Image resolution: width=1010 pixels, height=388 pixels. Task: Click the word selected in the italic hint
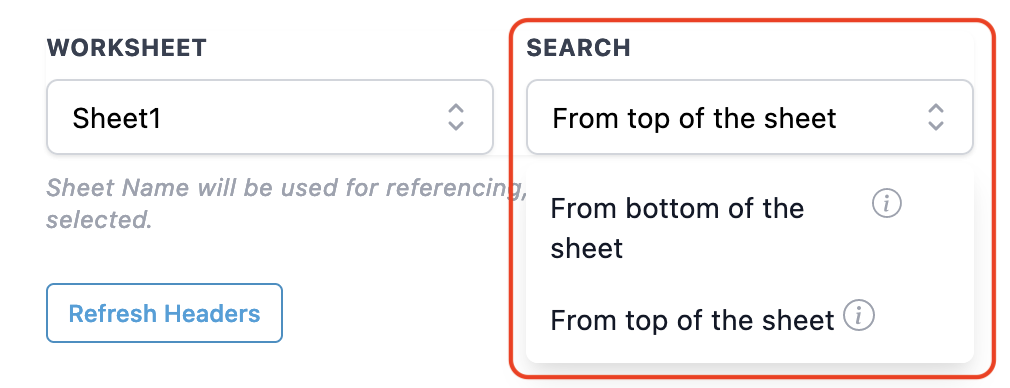point(99,220)
